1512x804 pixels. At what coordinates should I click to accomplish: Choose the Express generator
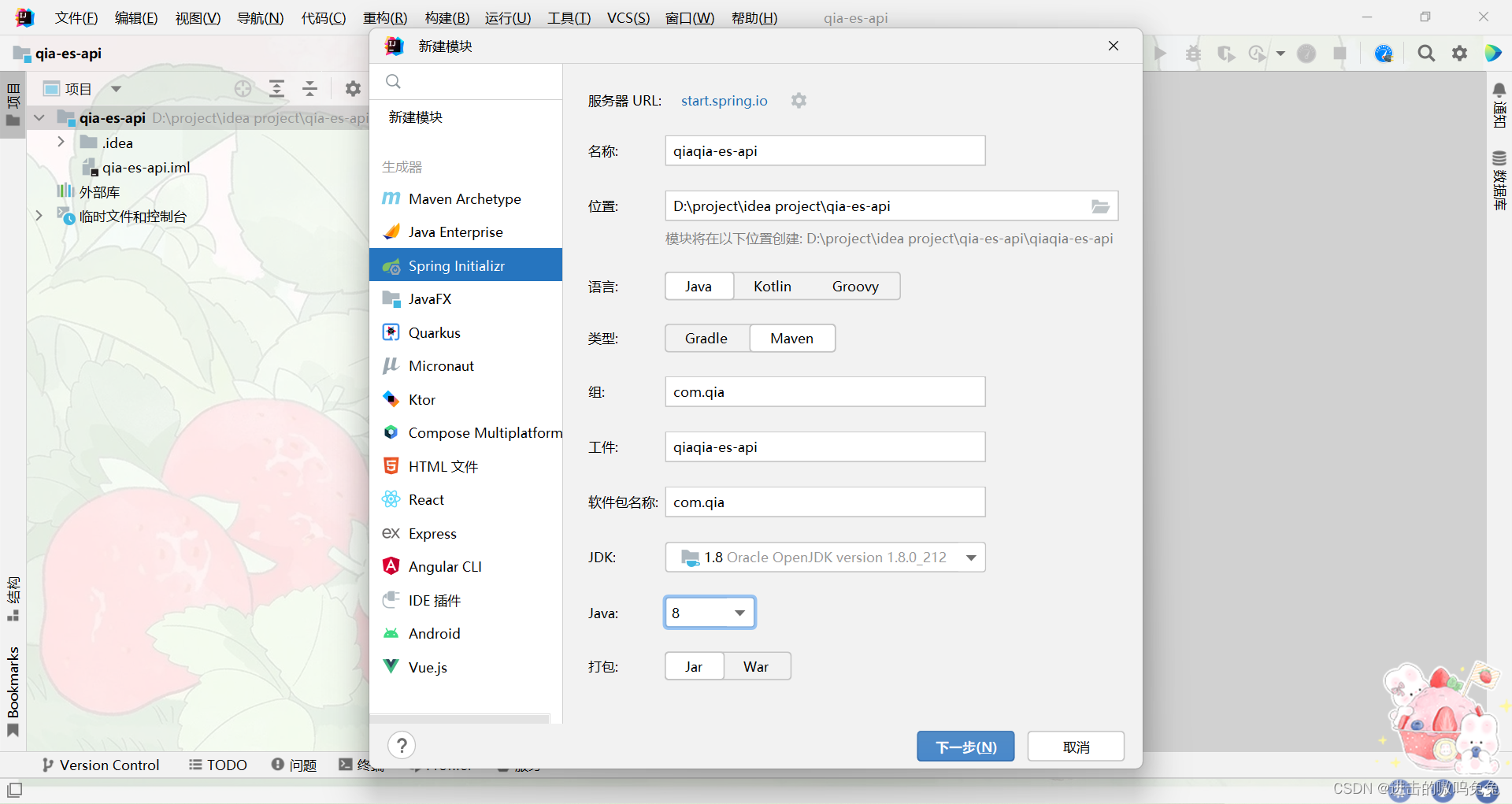[x=465, y=533]
